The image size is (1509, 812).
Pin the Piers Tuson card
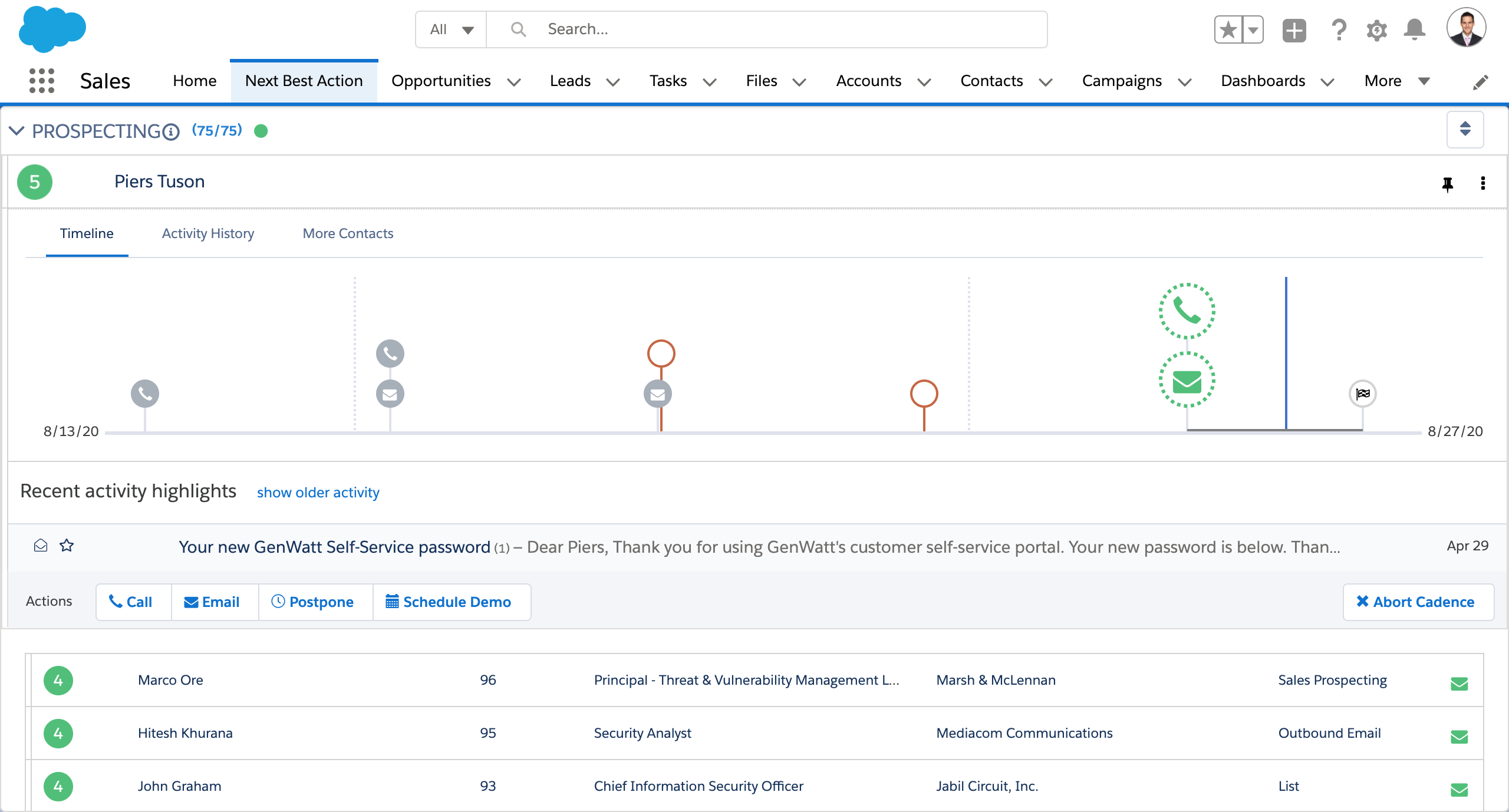[1447, 184]
